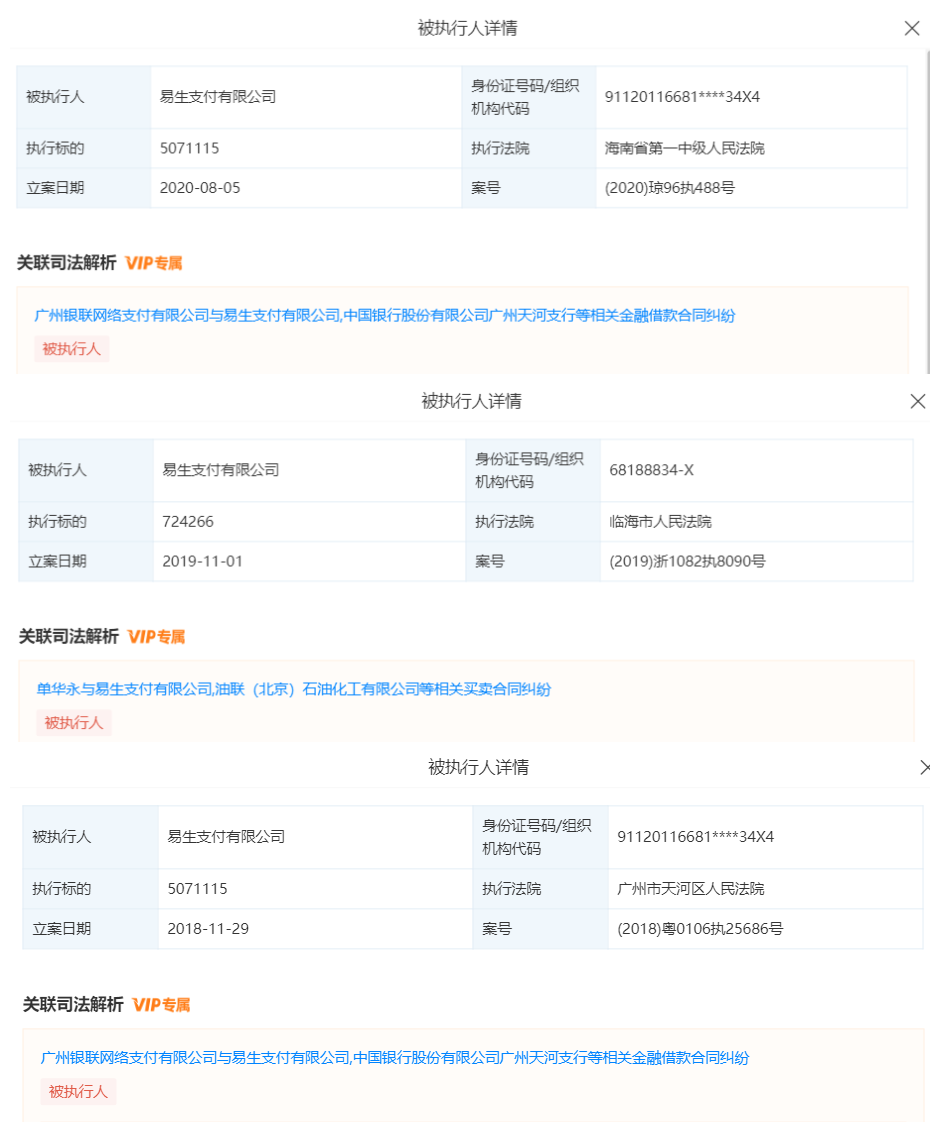940x1132 pixels.
Task: Click the 被执行人 tag in the 2020 case analysis
Action: [71, 349]
